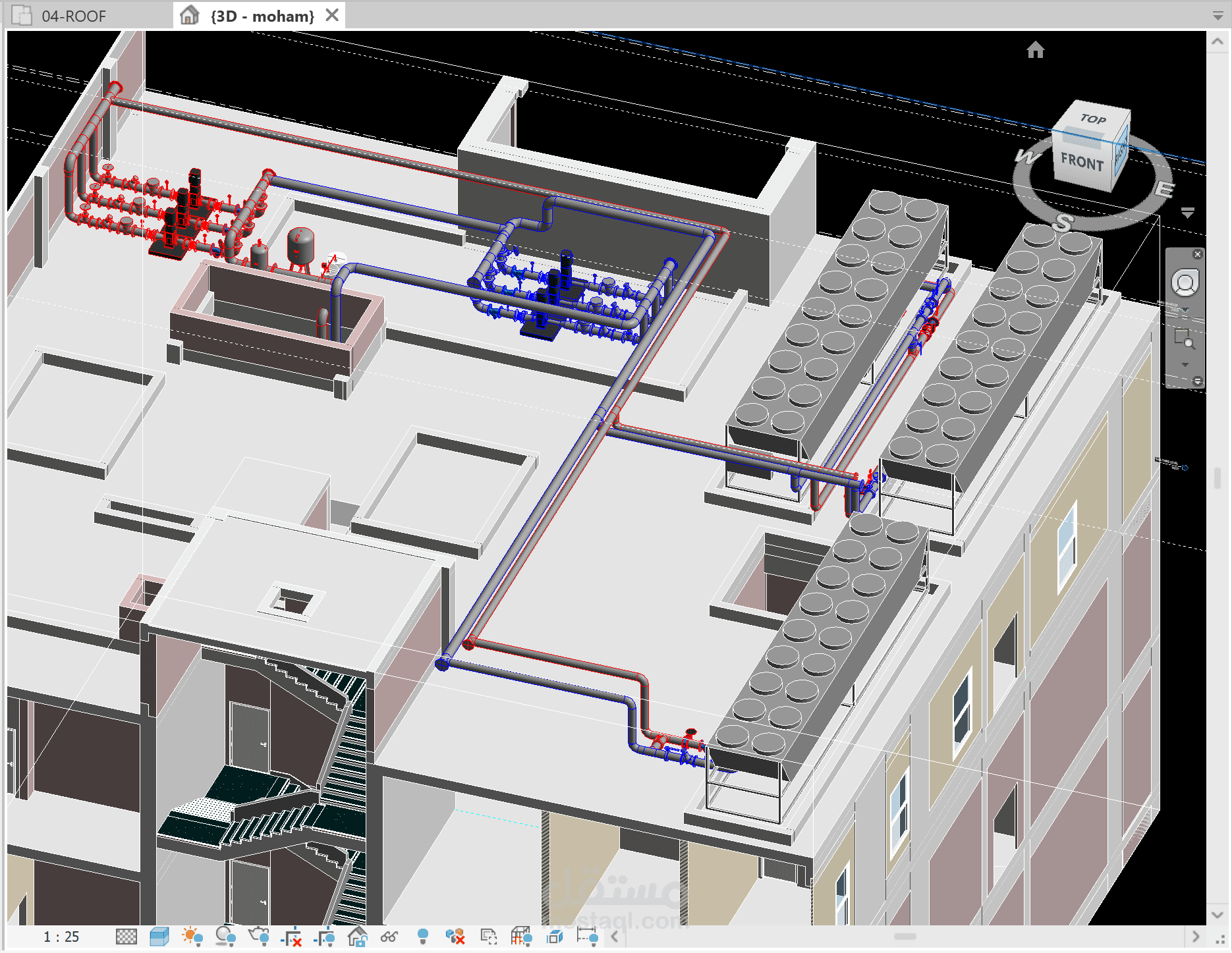Open the view scale 1 : 25 selector
1232x953 pixels.
(x=61, y=937)
